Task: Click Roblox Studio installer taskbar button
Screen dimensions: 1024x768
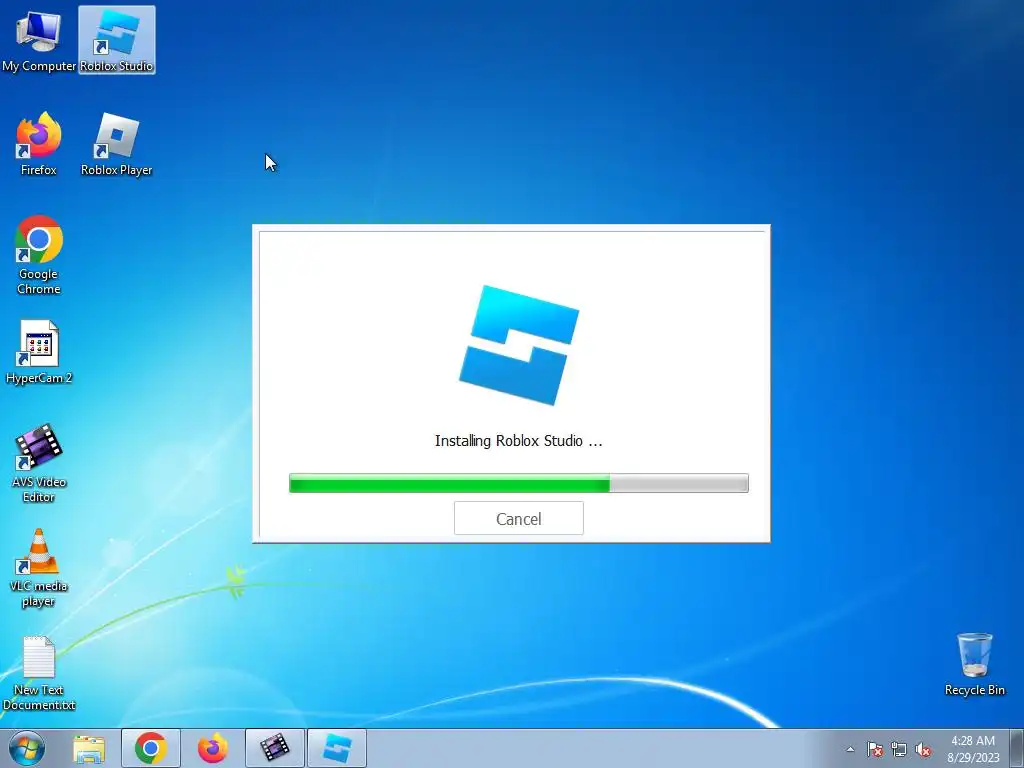Action: tap(337, 748)
